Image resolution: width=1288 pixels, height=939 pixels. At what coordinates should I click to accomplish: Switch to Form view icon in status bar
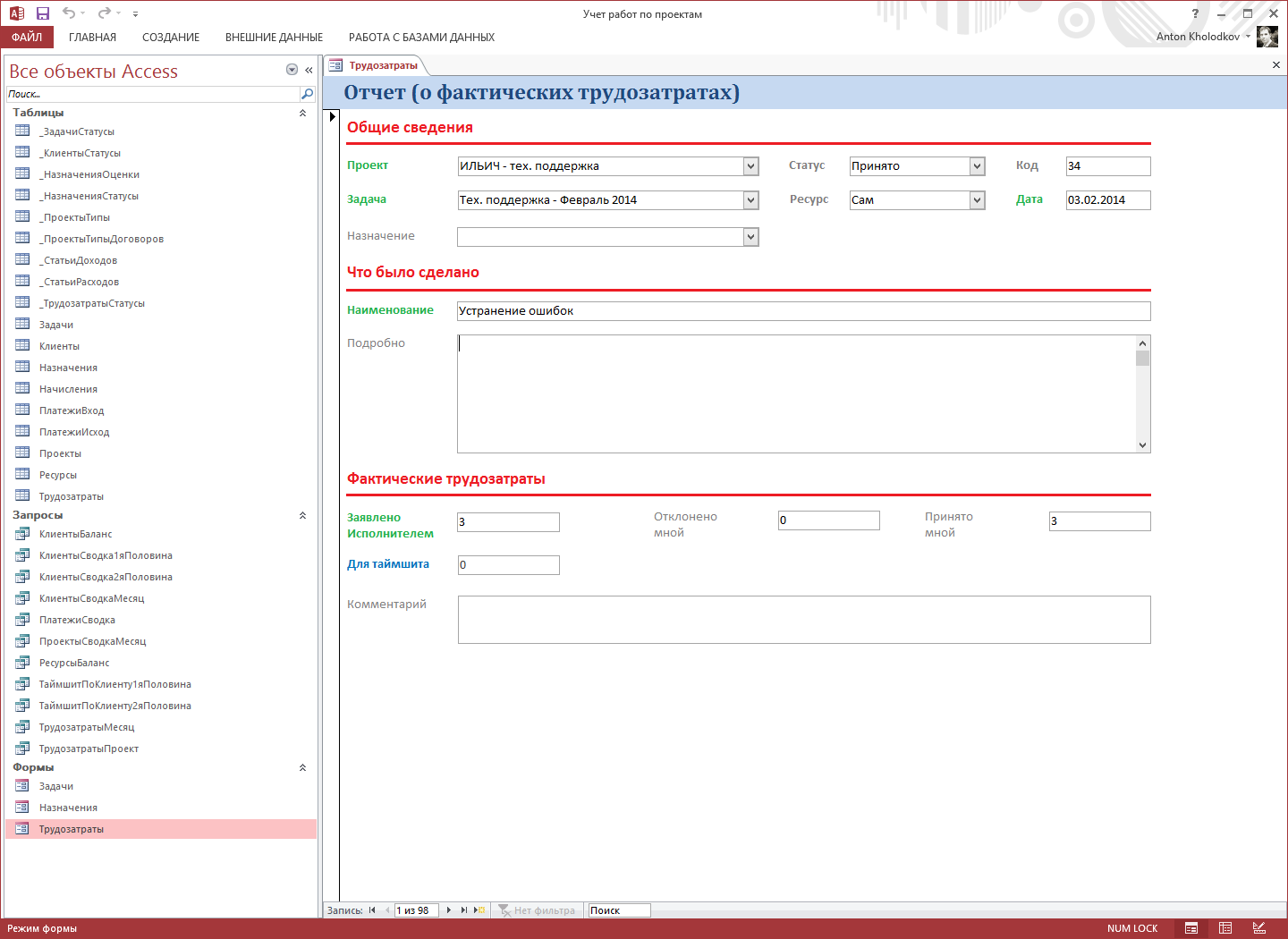point(1191,928)
